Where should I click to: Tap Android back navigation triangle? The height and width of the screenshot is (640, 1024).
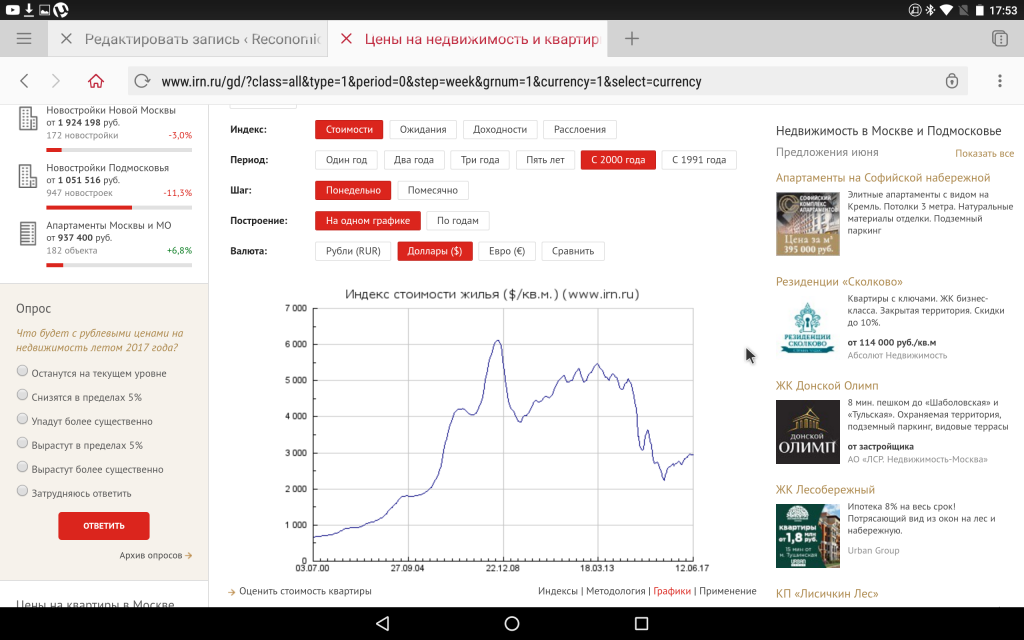click(x=383, y=624)
